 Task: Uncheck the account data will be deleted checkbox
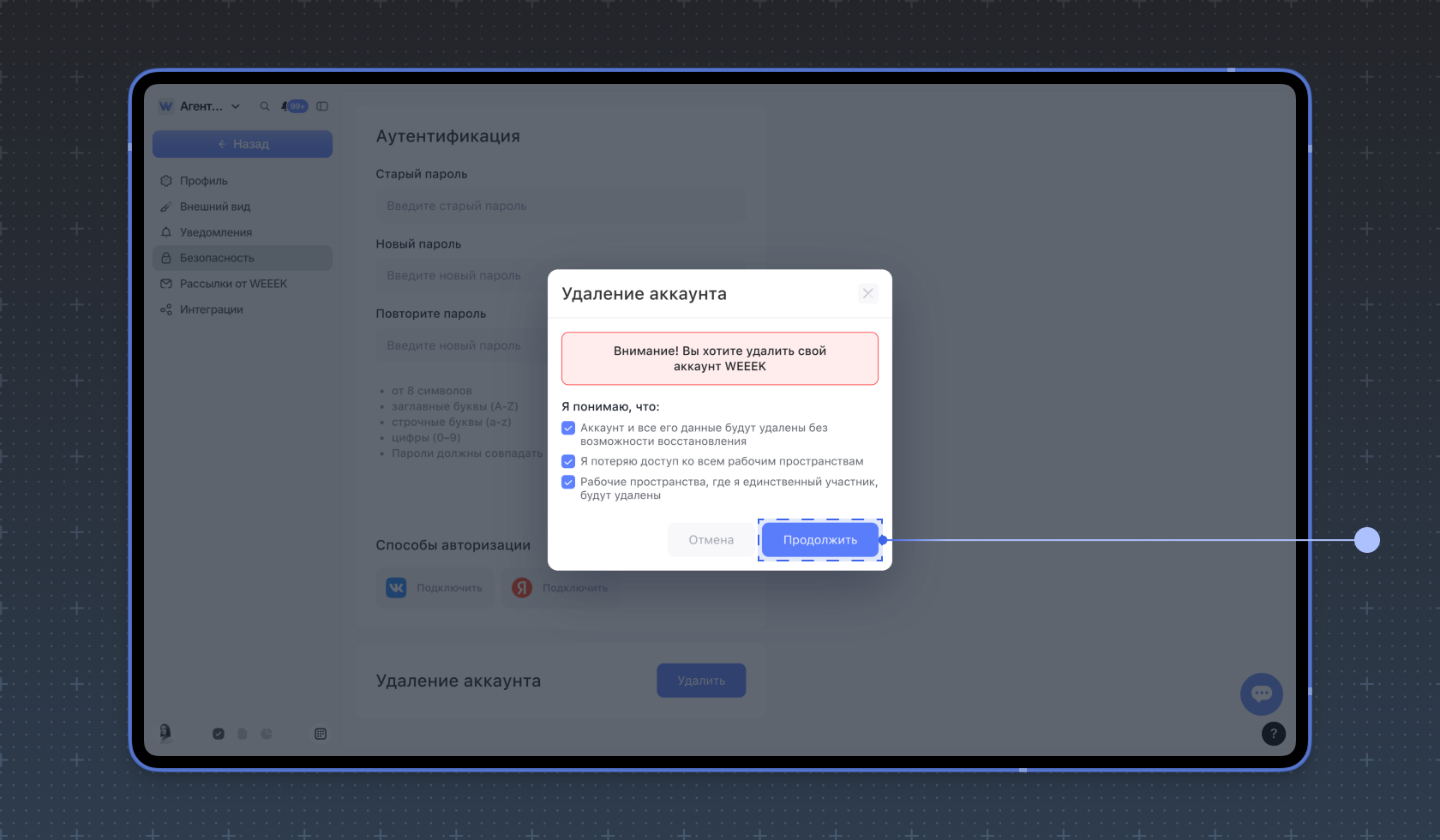pyautogui.click(x=568, y=428)
